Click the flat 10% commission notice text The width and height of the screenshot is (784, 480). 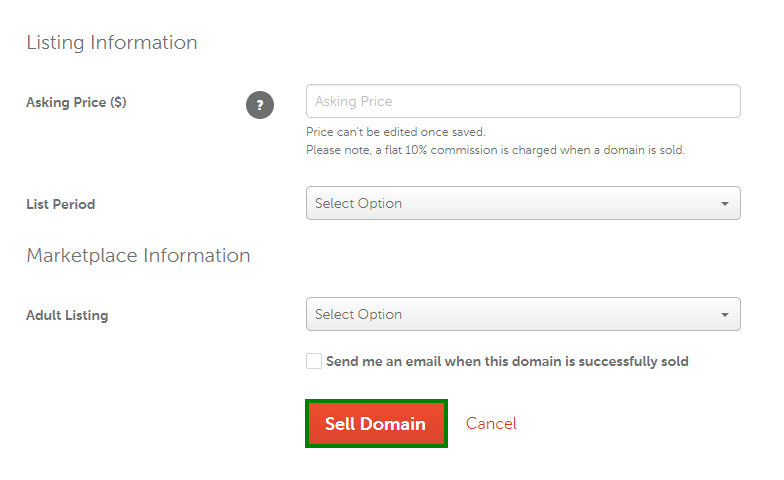[x=495, y=150]
